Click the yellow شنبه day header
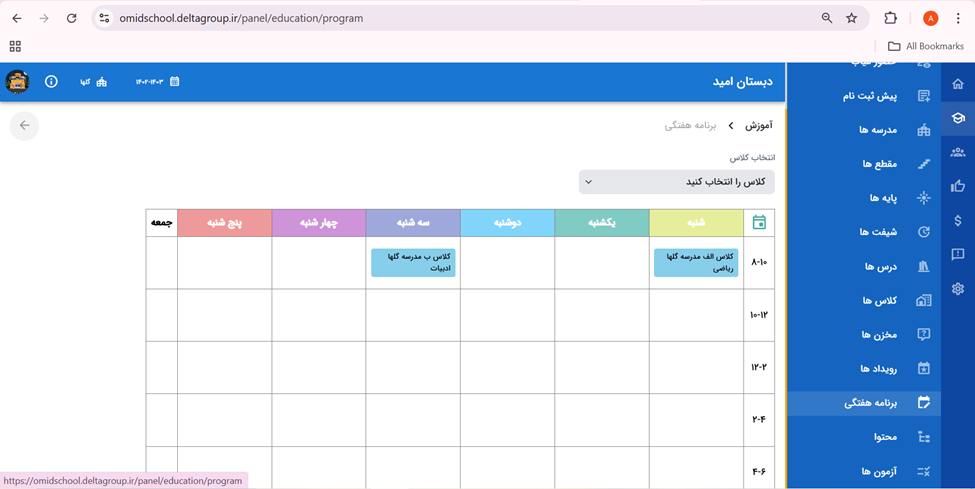 pyautogui.click(x=696, y=223)
